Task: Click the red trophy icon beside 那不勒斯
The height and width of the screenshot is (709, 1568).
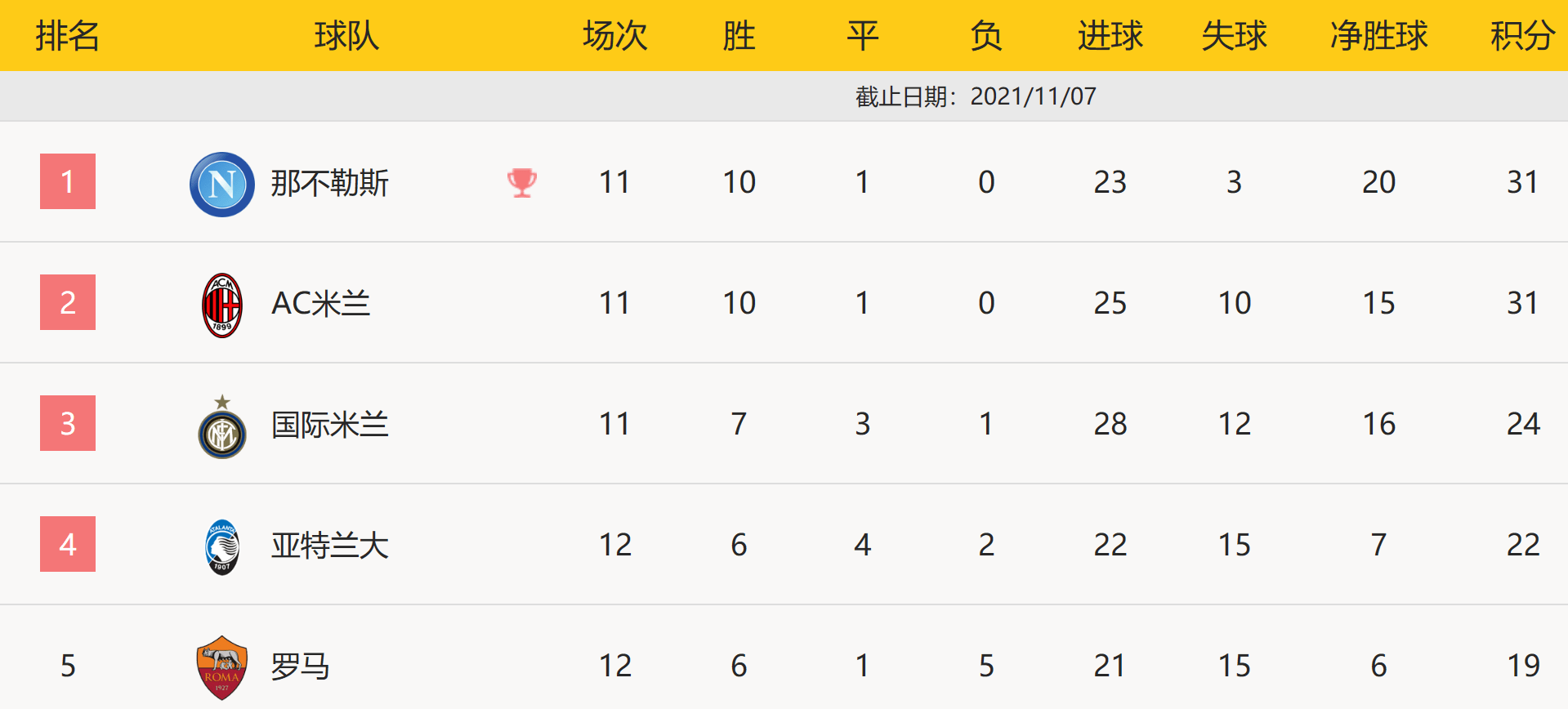Action: (x=522, y=182)
